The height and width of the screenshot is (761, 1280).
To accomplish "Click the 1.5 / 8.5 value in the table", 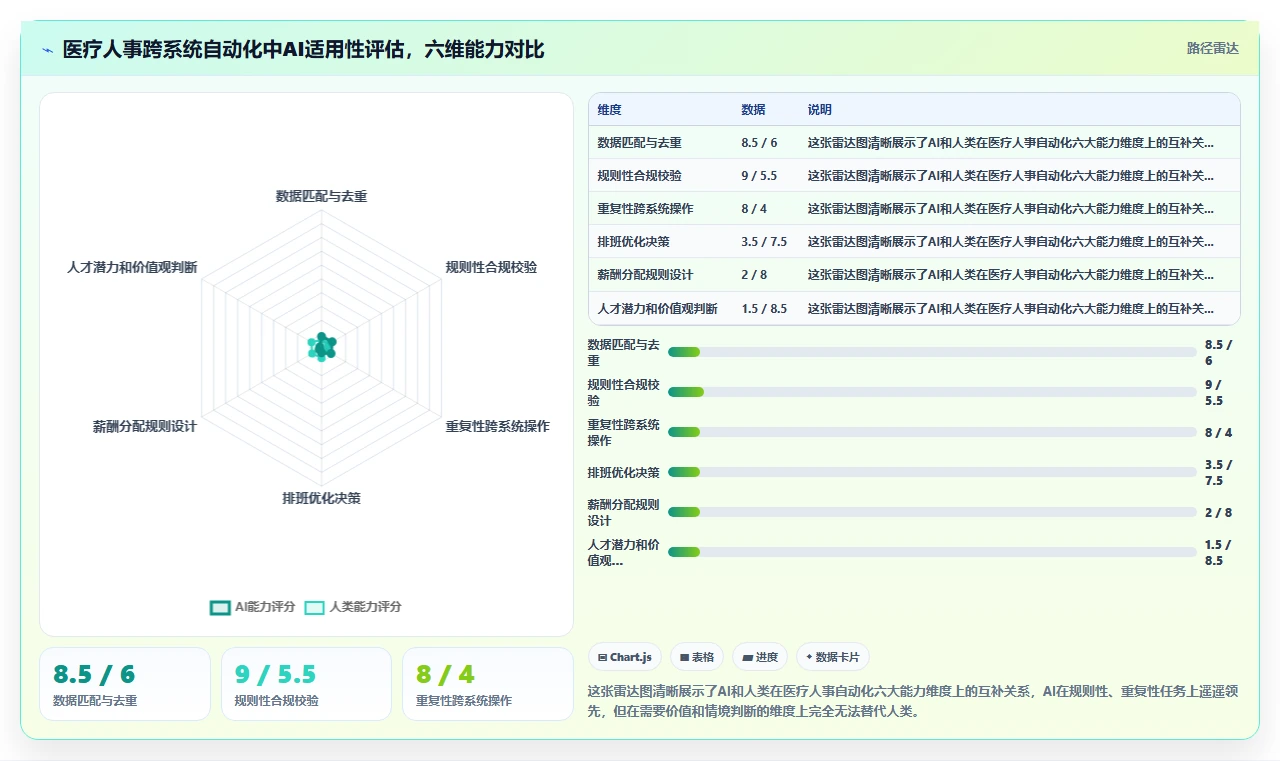I will pyautogui.click(x=764, y=309).
